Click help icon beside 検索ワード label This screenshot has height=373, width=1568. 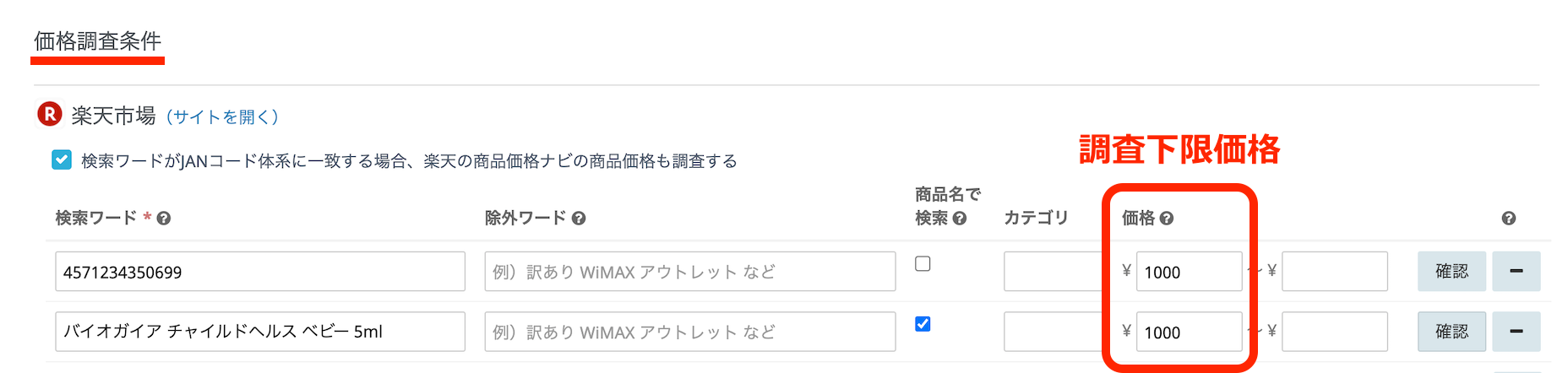[x=164, y=219]
